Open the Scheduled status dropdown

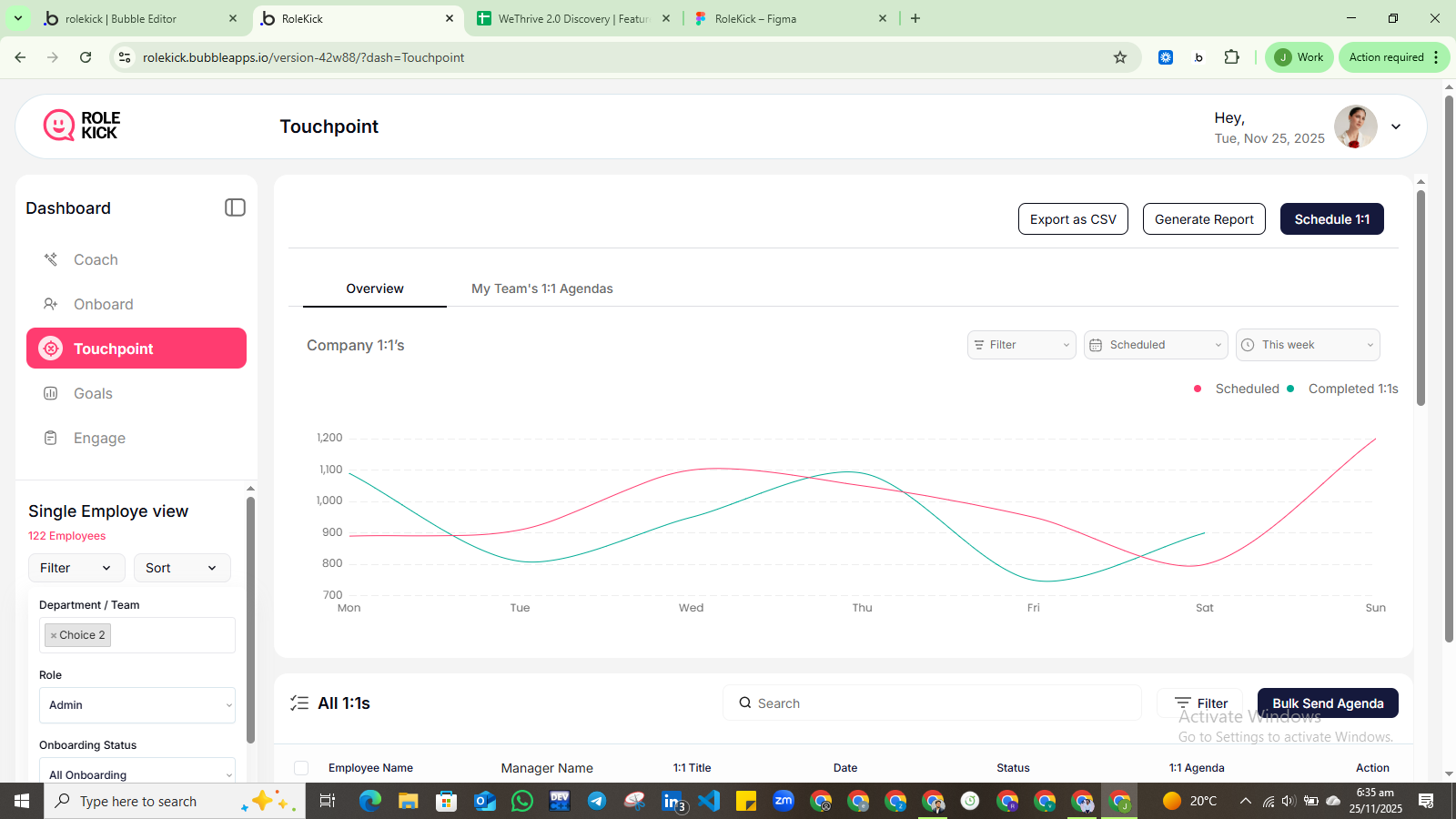tap(1156, 345)
